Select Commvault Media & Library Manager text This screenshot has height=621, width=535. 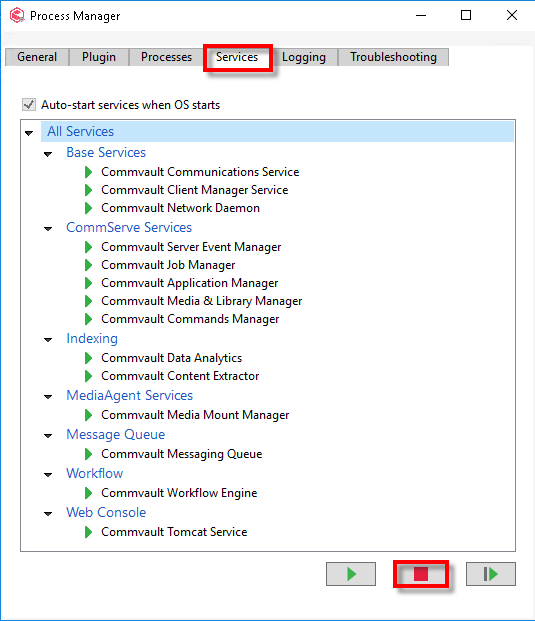pyautogui.click(x=202, y=301)
